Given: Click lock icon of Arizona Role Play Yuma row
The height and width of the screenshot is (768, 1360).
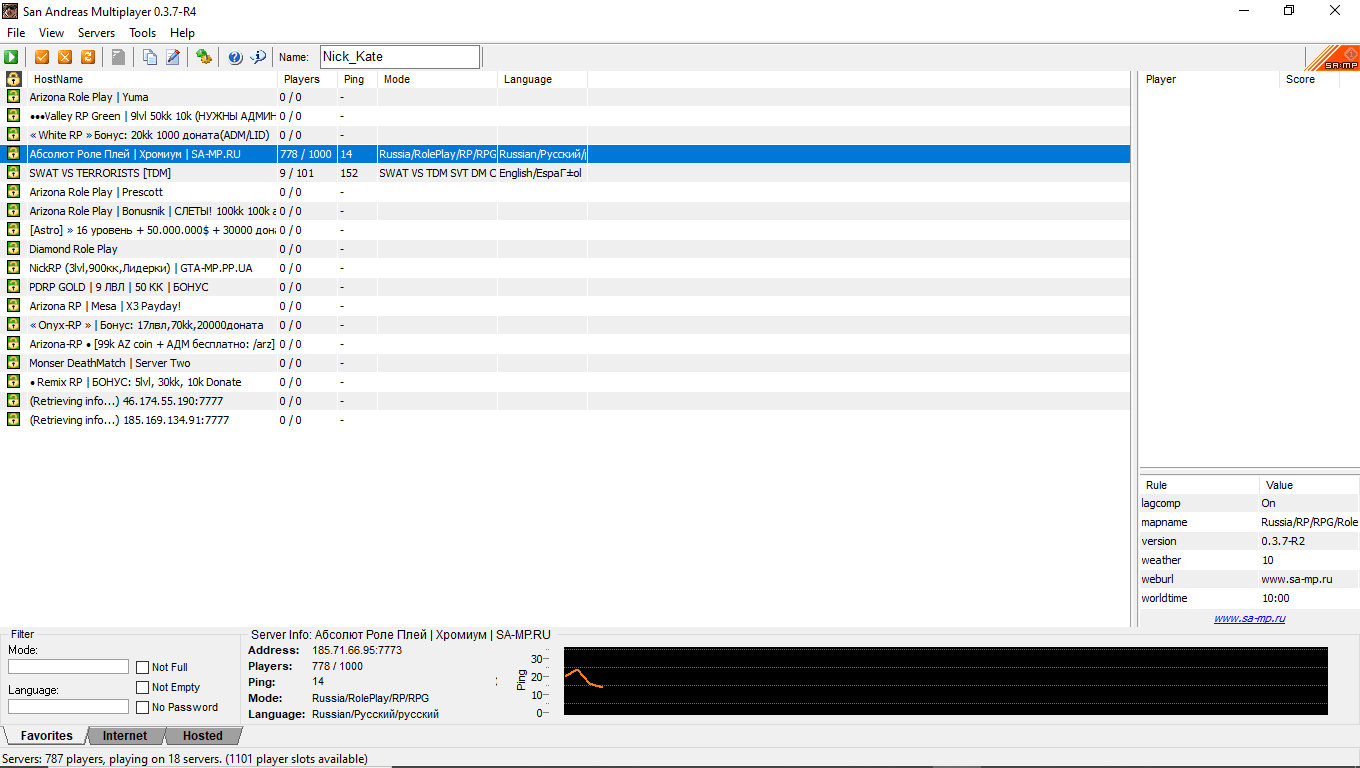Looking at the screenshot, I should point(13,97).
